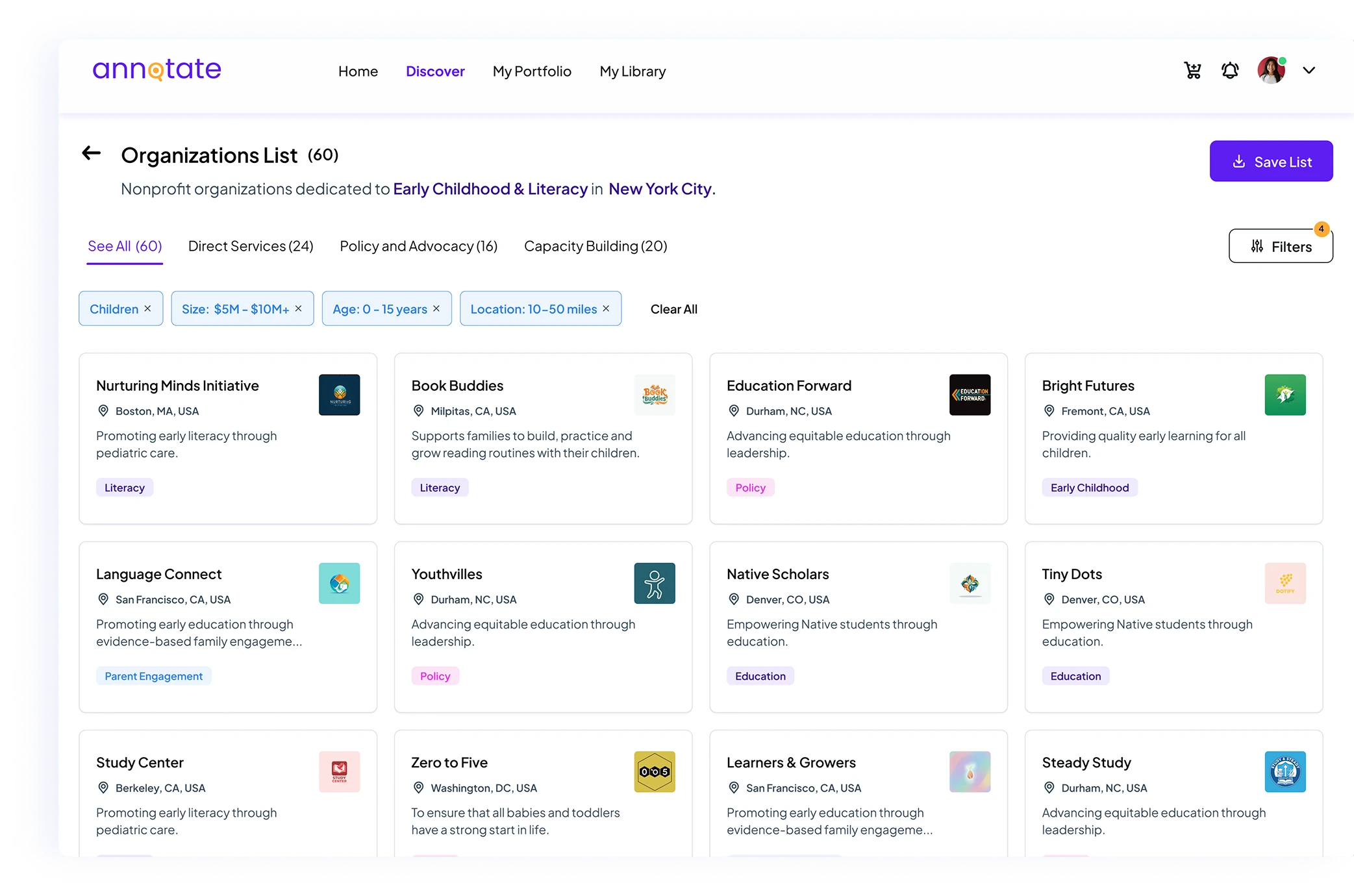
Task: Open notifications bell icon
Action: [x=1230, y=71]
